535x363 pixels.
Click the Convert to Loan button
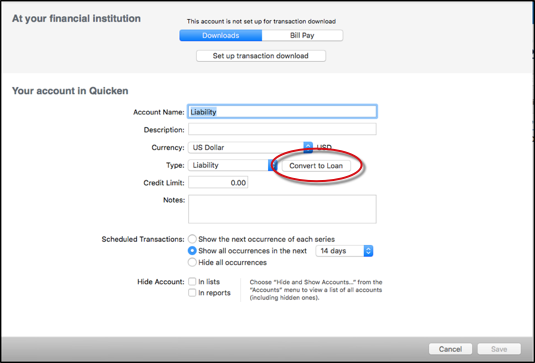point(316,166)
